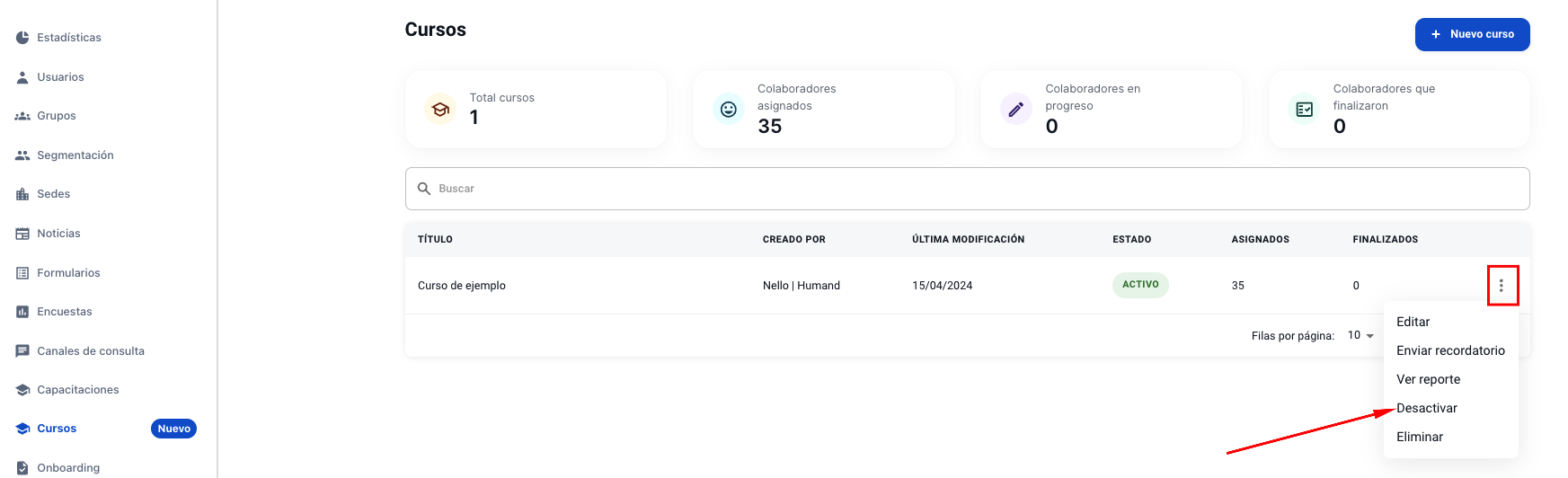Click the search magnifier icon

point(424,189)
